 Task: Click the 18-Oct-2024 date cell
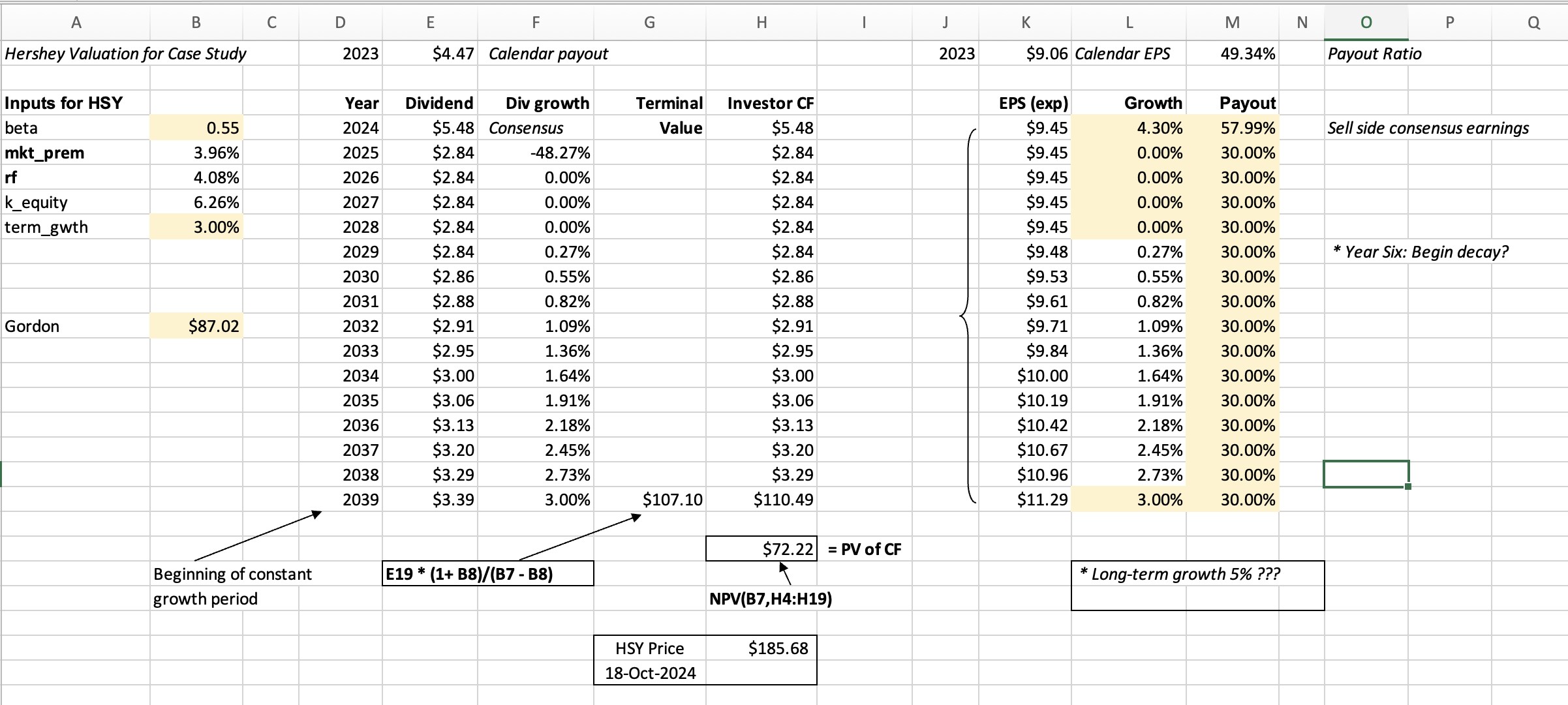coord(649,672)
